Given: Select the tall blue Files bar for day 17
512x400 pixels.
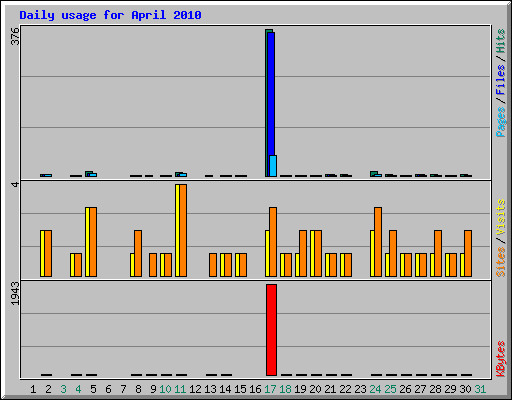Looking at the screenshot, I should click(271, 94).
